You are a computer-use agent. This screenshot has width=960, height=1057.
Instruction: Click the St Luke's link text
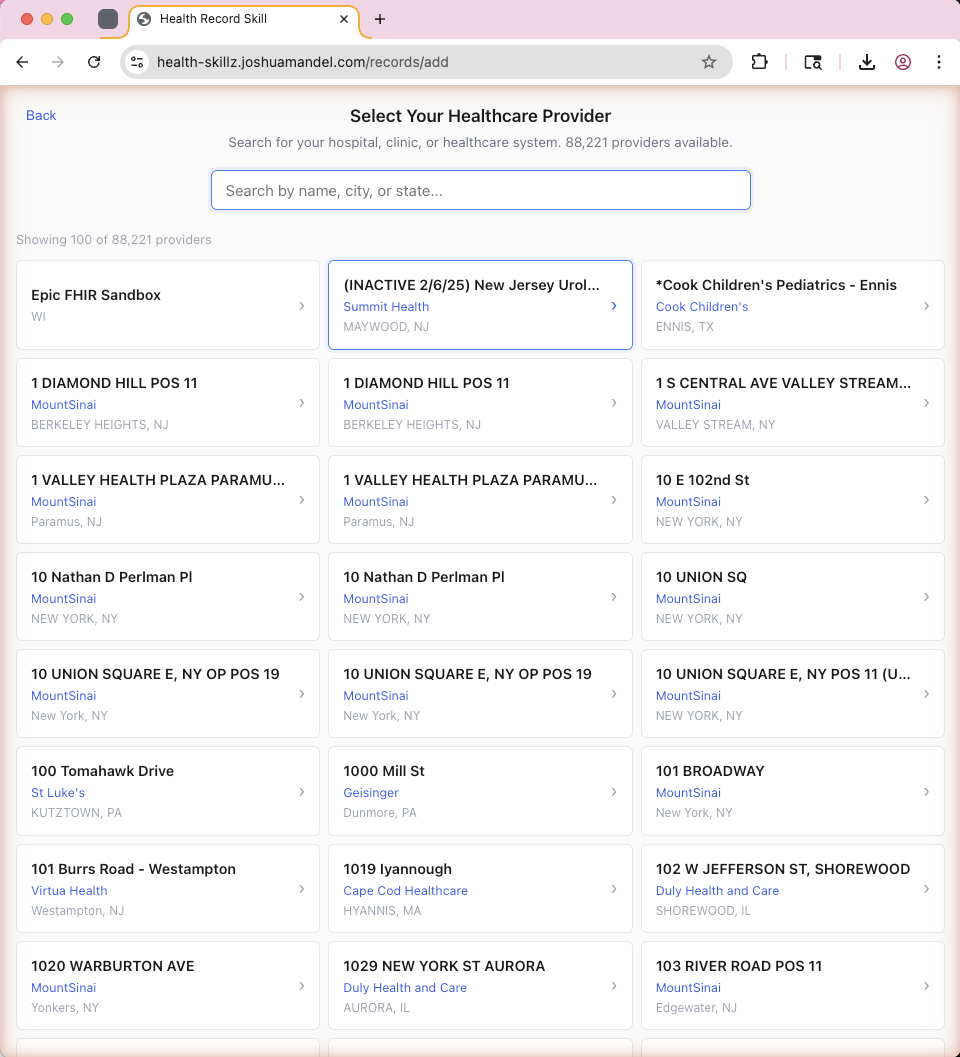[x=58, y=792]
